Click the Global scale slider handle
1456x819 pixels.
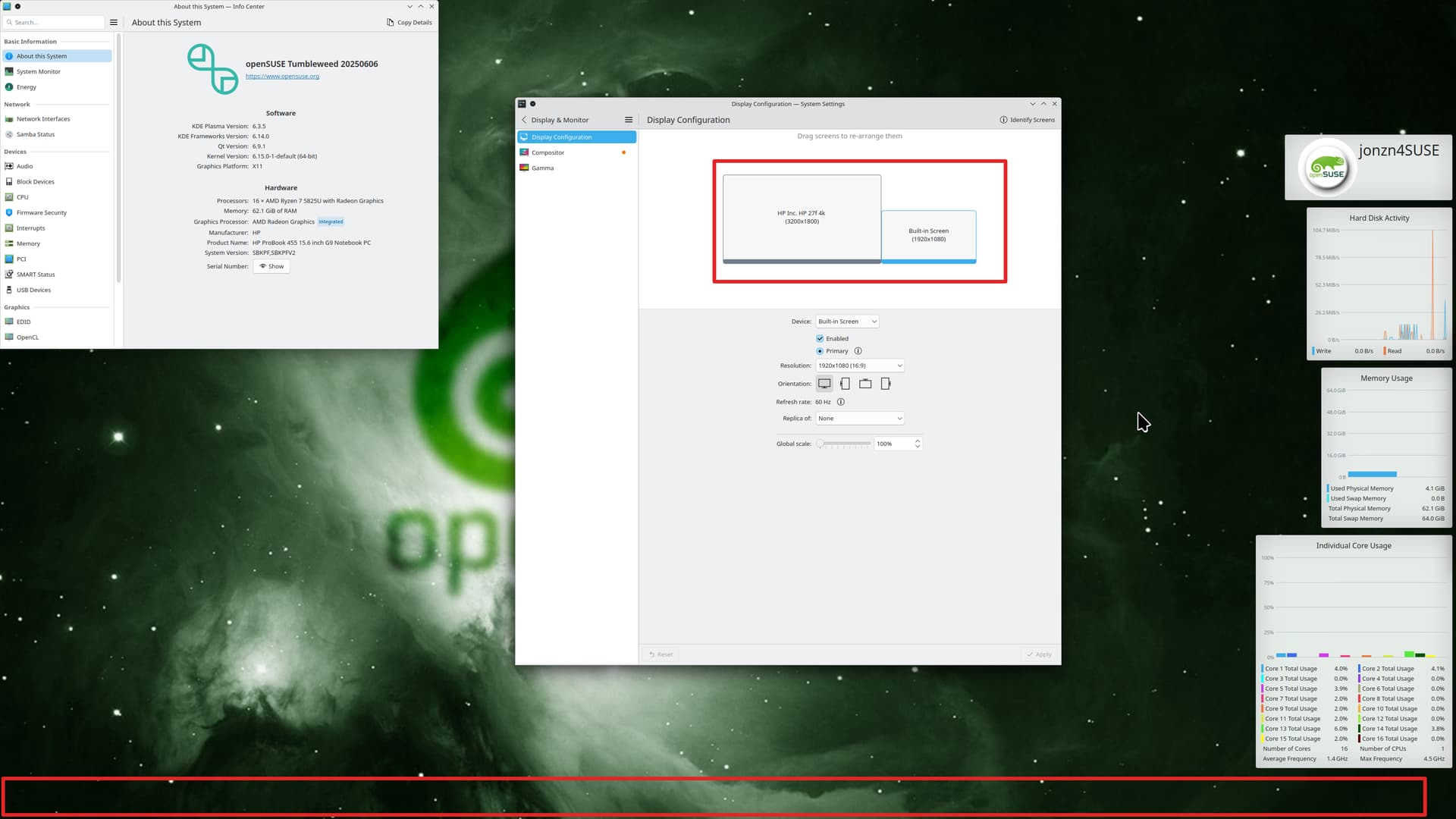click(820, 444)
